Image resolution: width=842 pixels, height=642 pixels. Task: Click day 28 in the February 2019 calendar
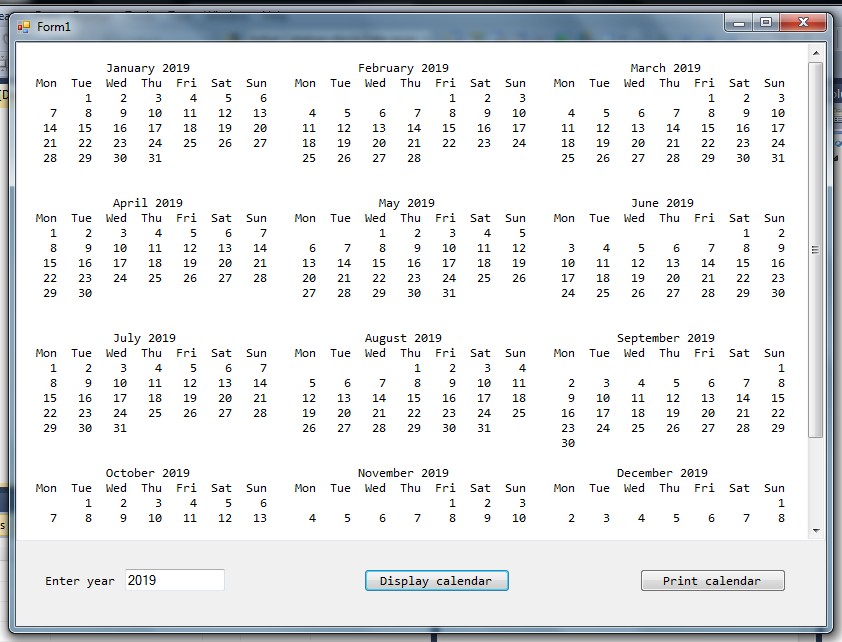click(414, 158)
